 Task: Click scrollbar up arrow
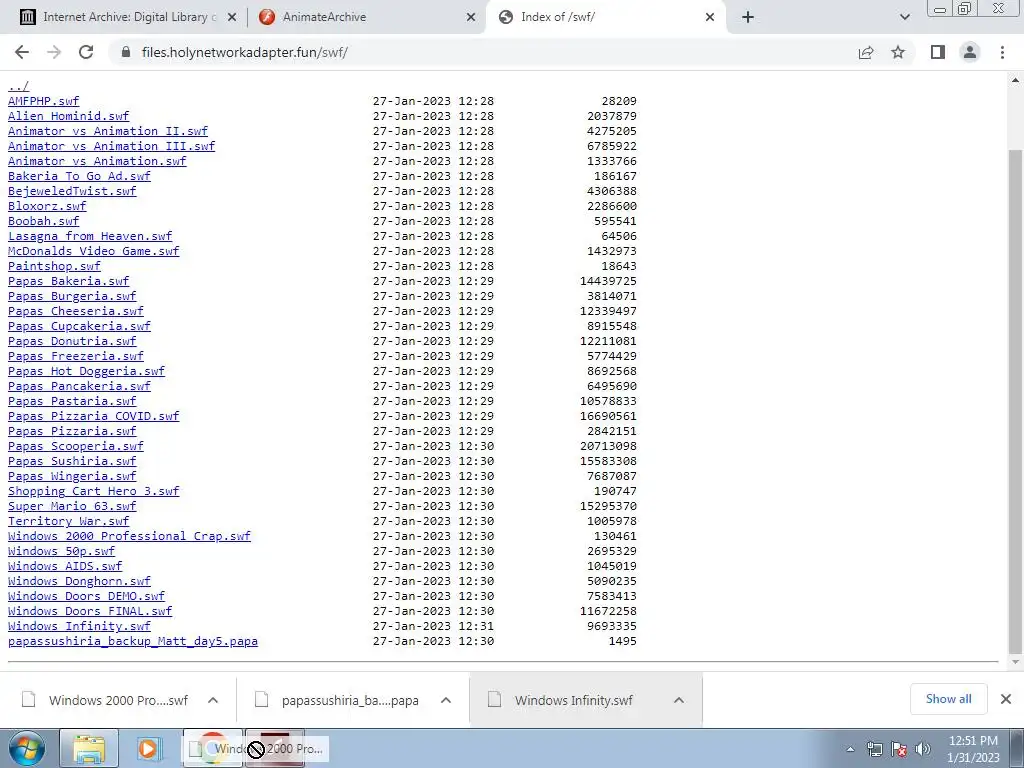pyautogui.click(x=1015, y=80)
